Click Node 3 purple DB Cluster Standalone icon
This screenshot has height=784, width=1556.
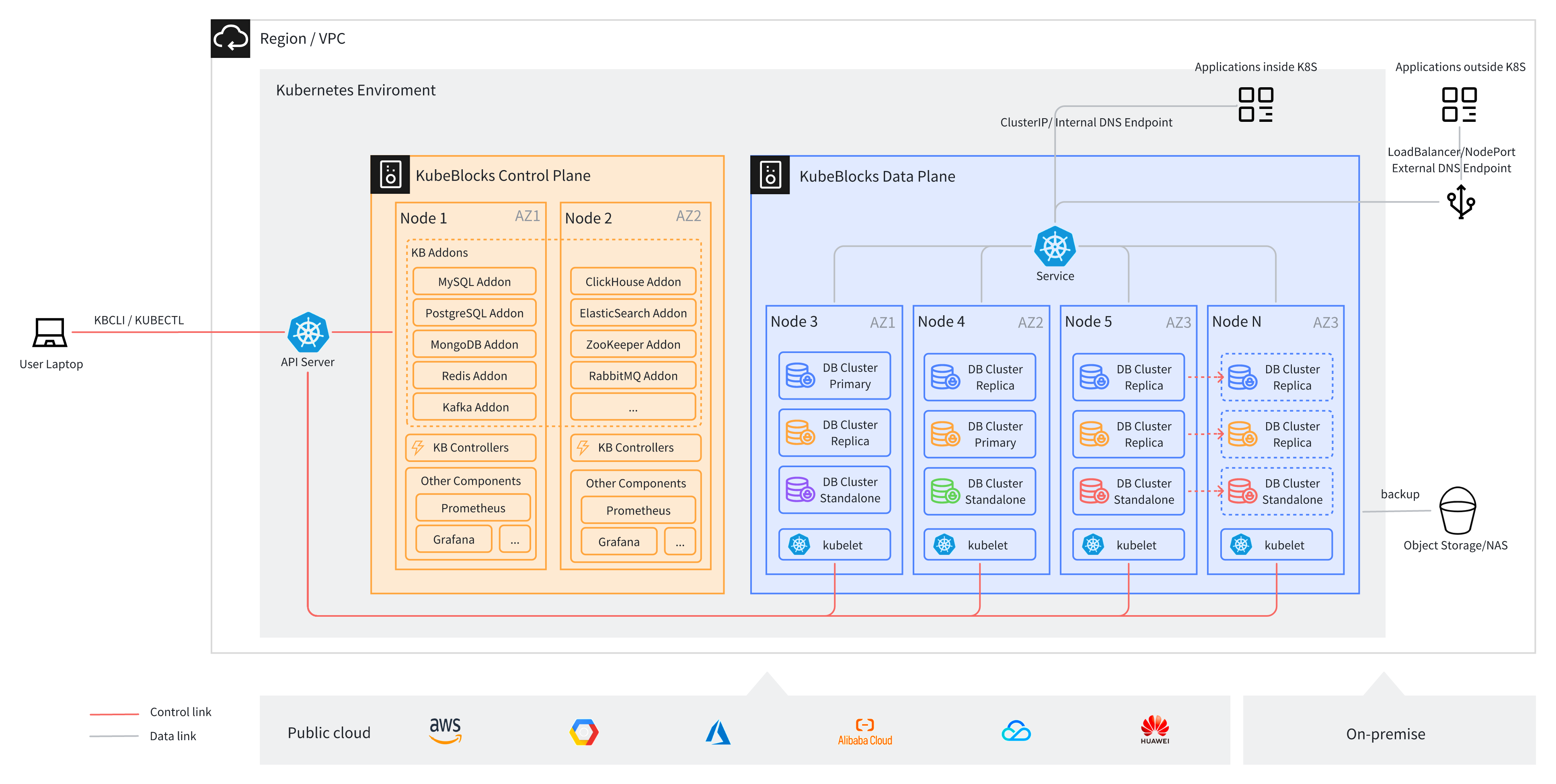(801, 489)
